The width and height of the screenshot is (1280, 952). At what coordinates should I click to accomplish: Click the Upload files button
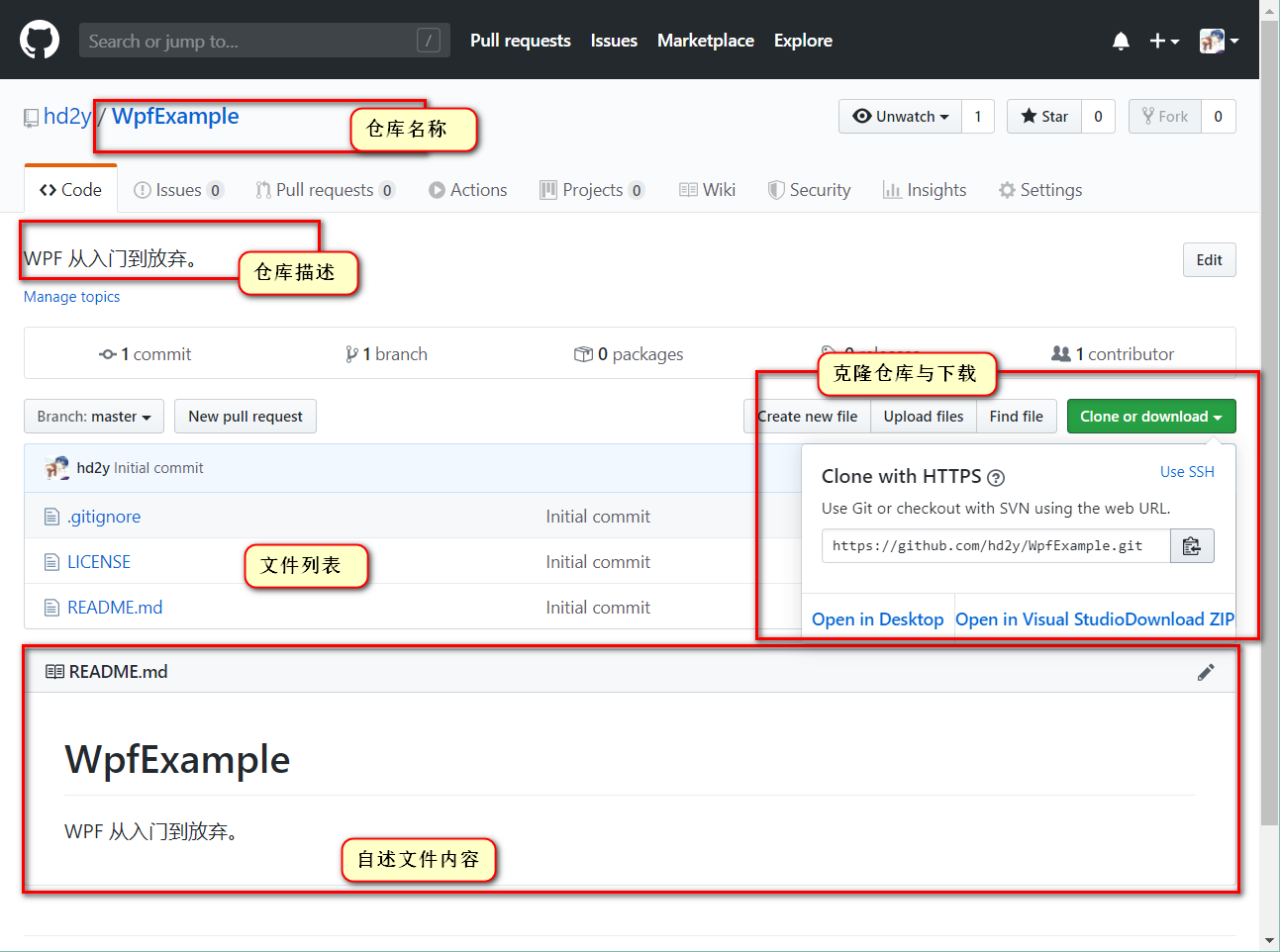(924, 417)
